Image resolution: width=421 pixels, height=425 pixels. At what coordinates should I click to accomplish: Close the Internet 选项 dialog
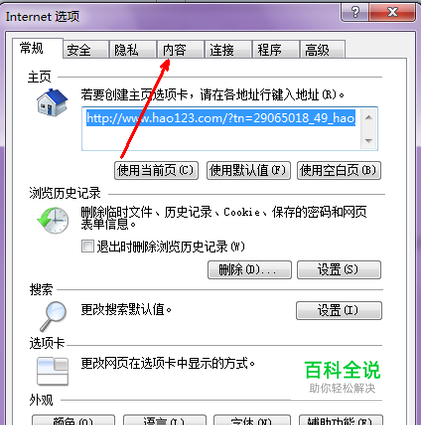393,12
